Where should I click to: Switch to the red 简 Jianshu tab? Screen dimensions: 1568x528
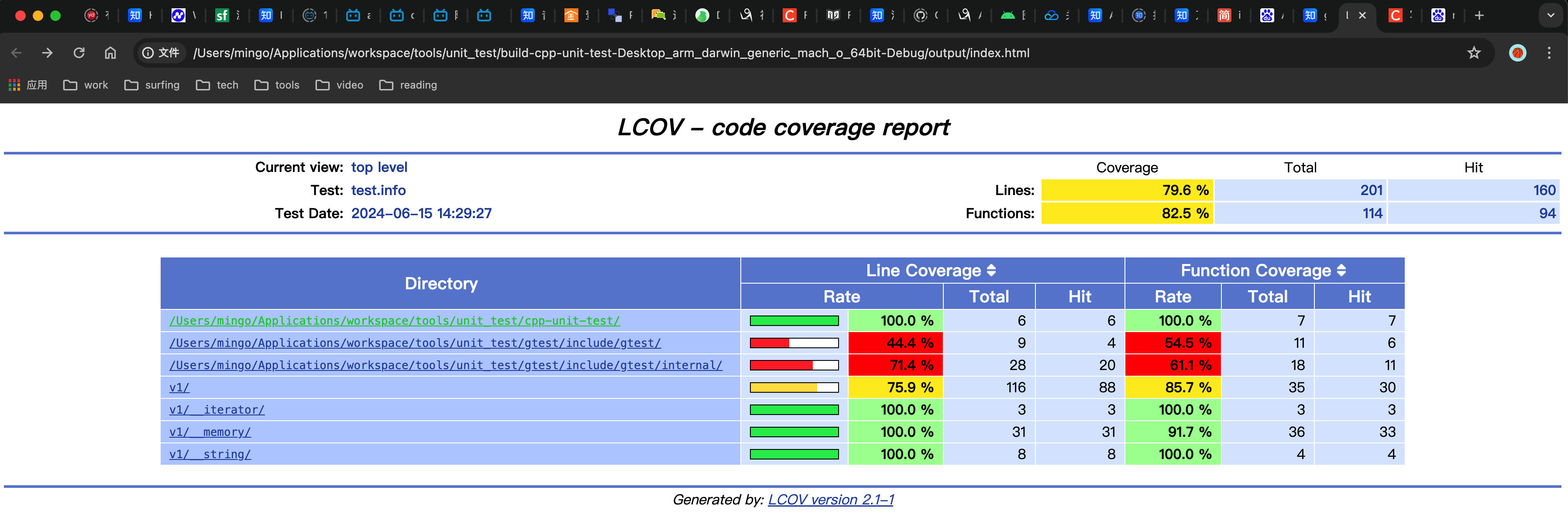pyautogui.click(x=1224, y=15)
